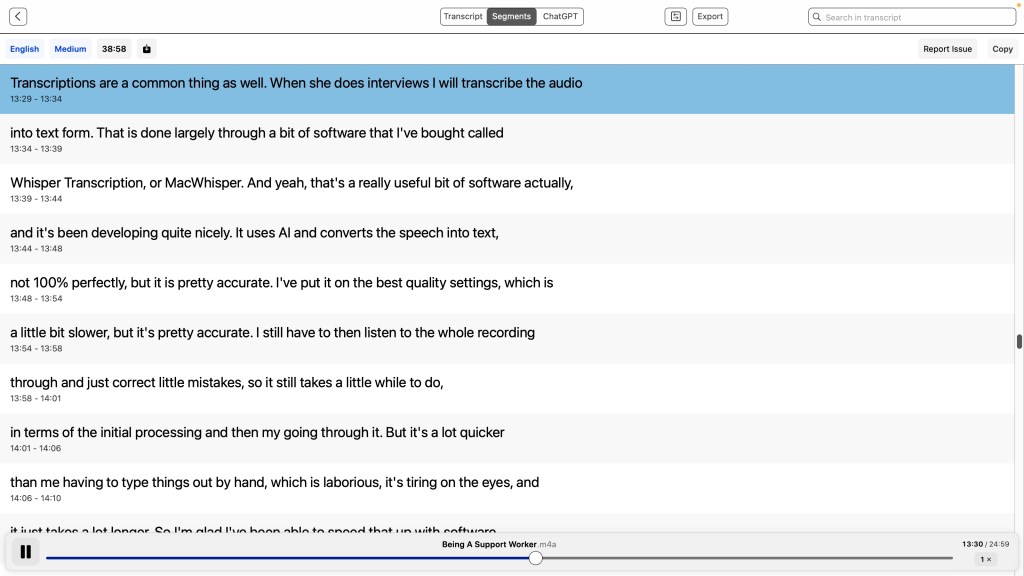Viewport: 1024px width, 576px height.
Task: Click the Report Issue button
Action: [947, 48]
